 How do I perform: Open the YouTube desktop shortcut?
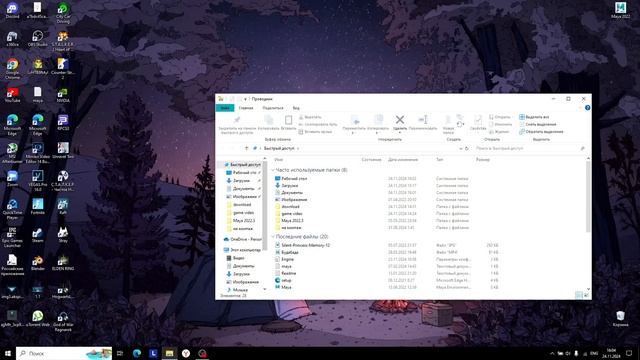[x=12, y=95]
